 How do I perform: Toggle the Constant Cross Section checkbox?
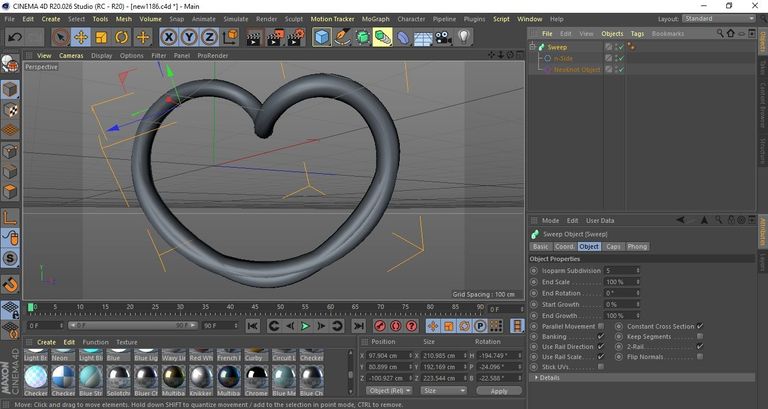(700, 326)
